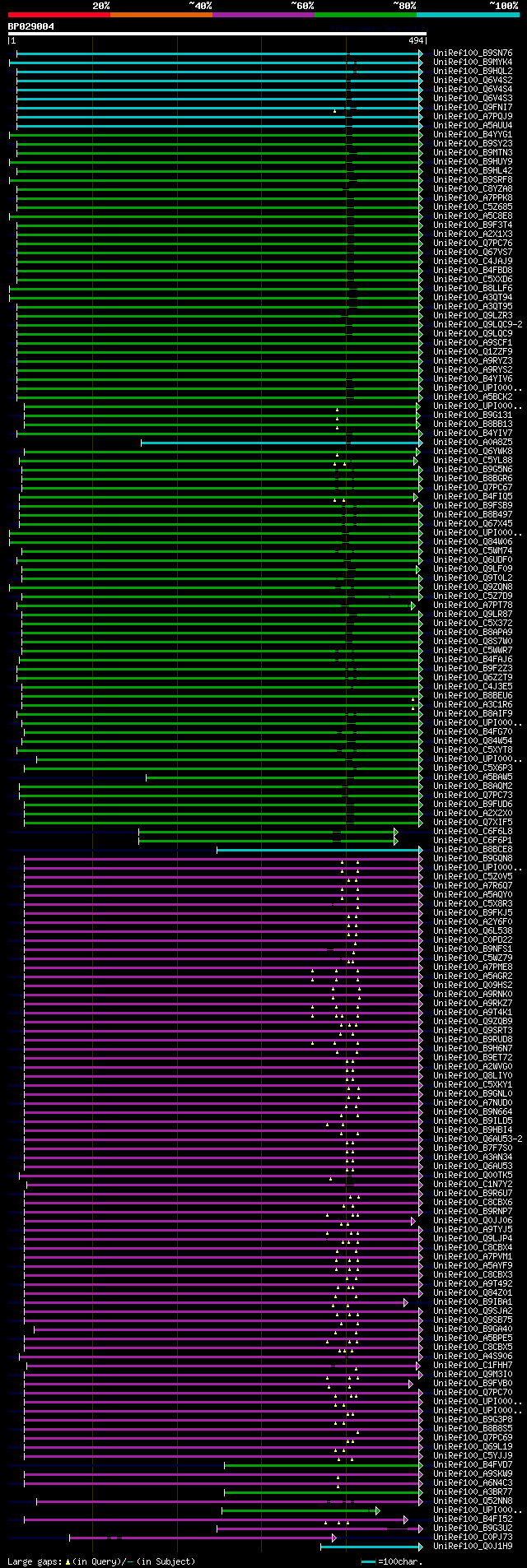Click the green ~80% identity legend segment
Image resolution: width=527 pixels, height=1568 pixels.
click(x=365, y=15)
